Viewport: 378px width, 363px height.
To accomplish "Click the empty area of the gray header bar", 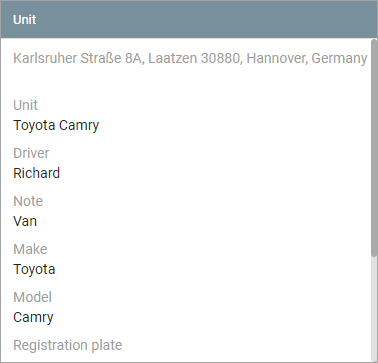I will coord(207,20).
